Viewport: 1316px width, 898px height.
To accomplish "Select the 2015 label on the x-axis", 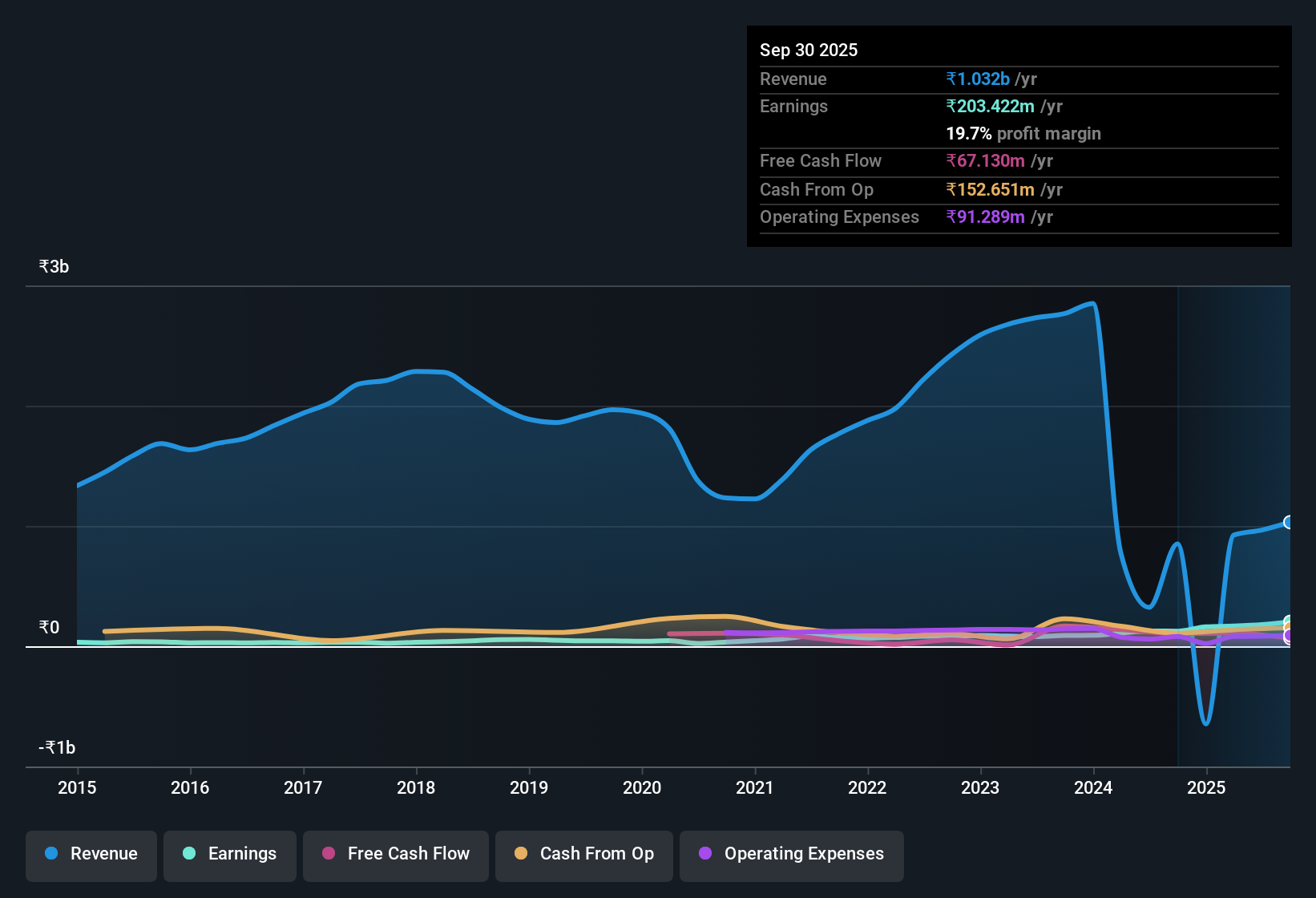I will pos(77,788).
